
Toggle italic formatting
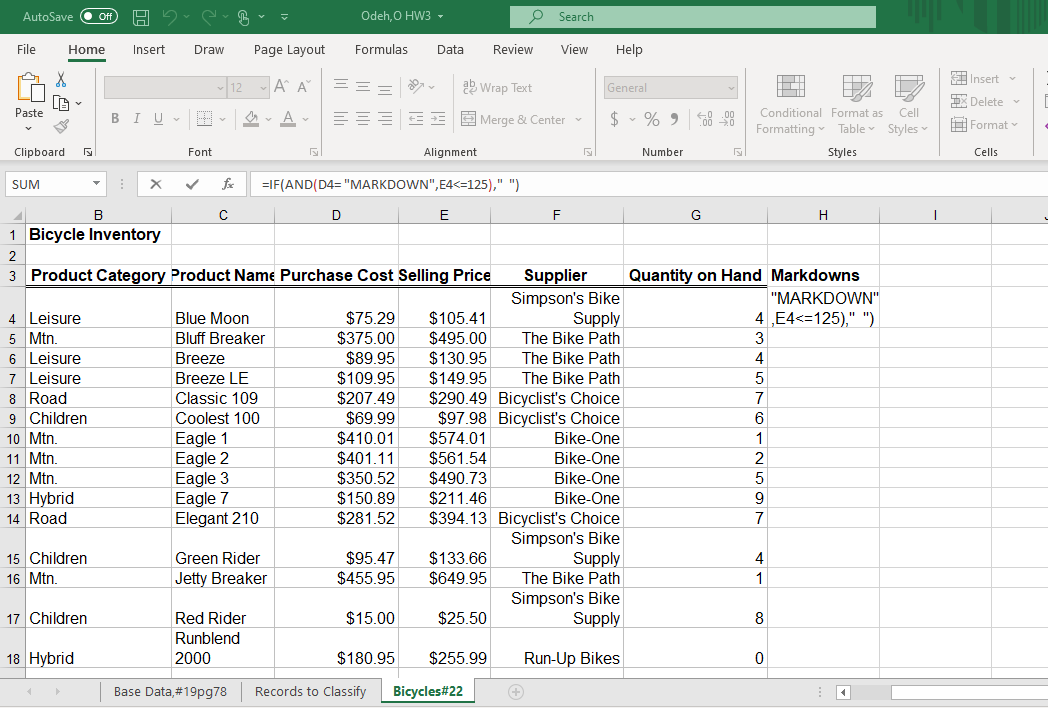(x=136, y=118)
